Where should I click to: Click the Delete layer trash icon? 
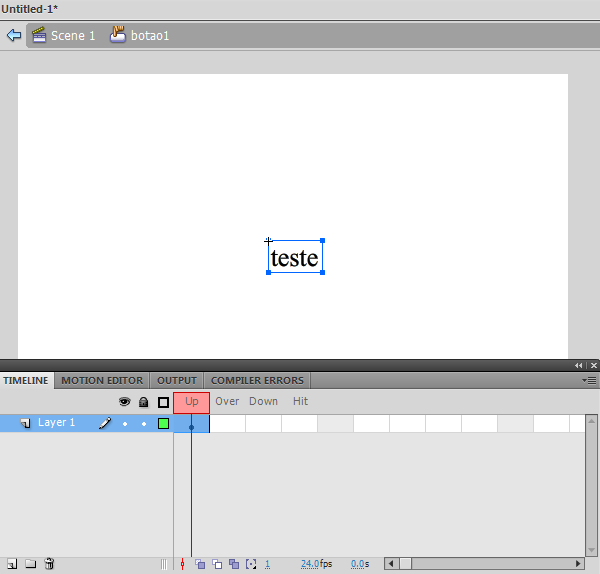[x=49, y=564]
